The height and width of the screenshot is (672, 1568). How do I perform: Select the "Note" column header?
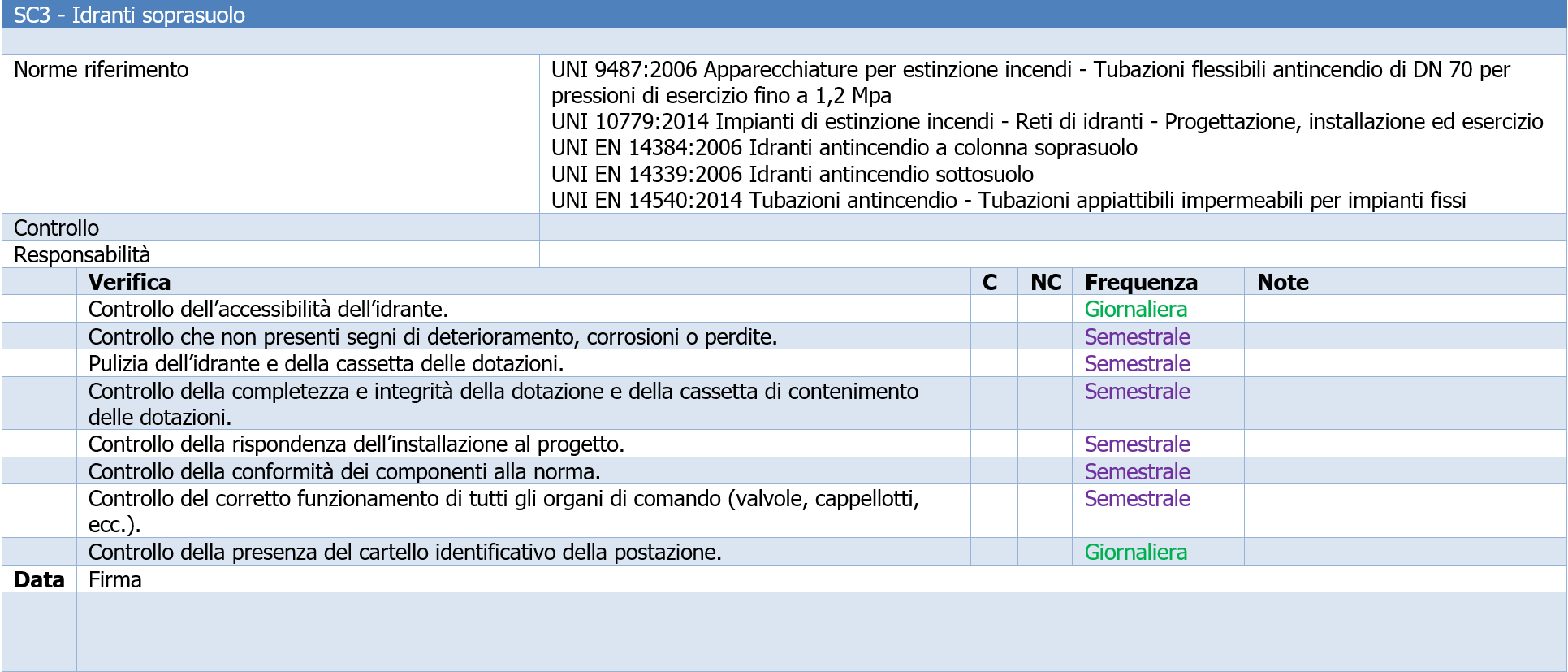coord(1282,282)
